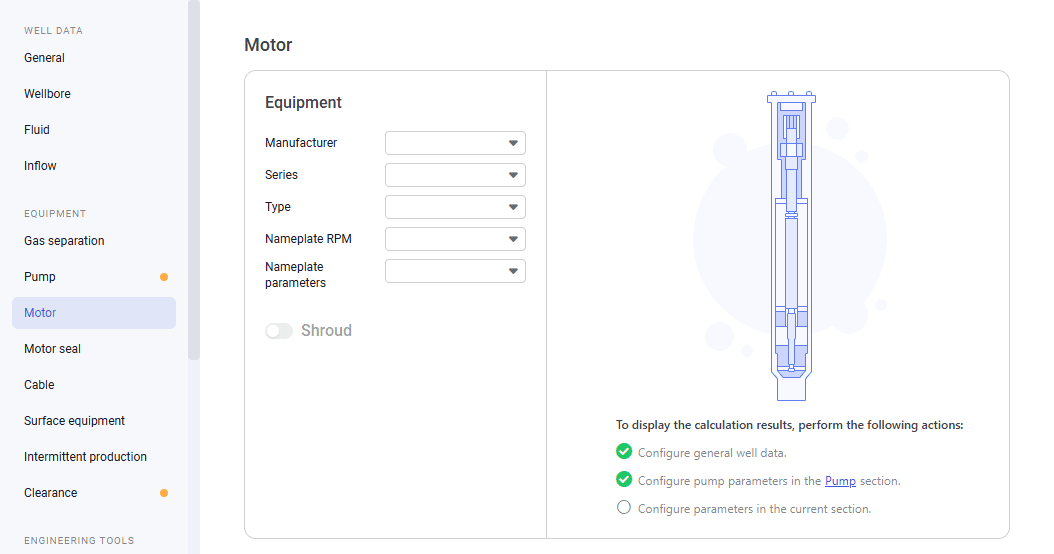Follow the Pump link in instructions
The height and width of the screenshot is (554, 1054).
840,481
